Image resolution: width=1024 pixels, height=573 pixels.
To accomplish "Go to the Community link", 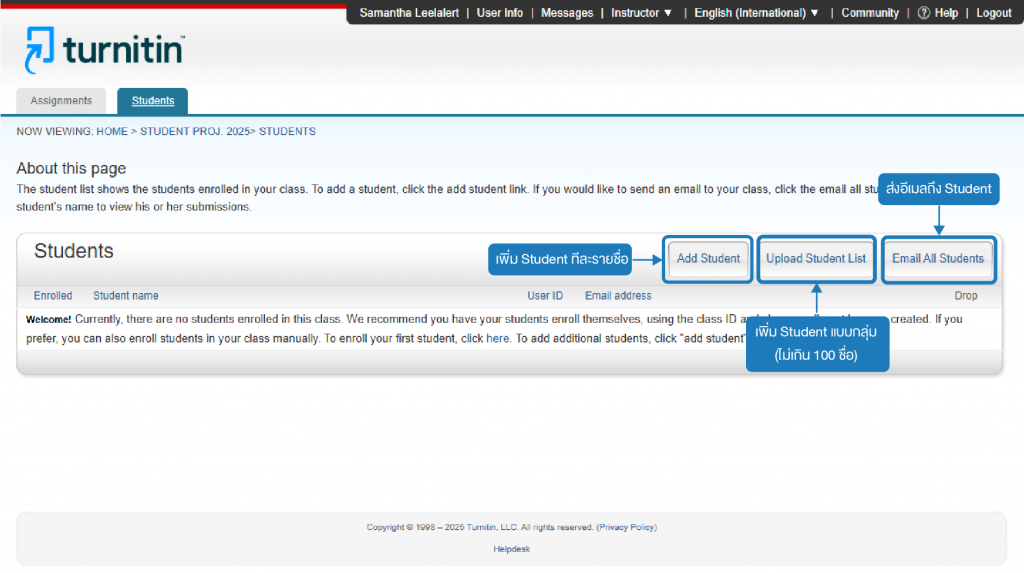I will click(x=870, y=13).
